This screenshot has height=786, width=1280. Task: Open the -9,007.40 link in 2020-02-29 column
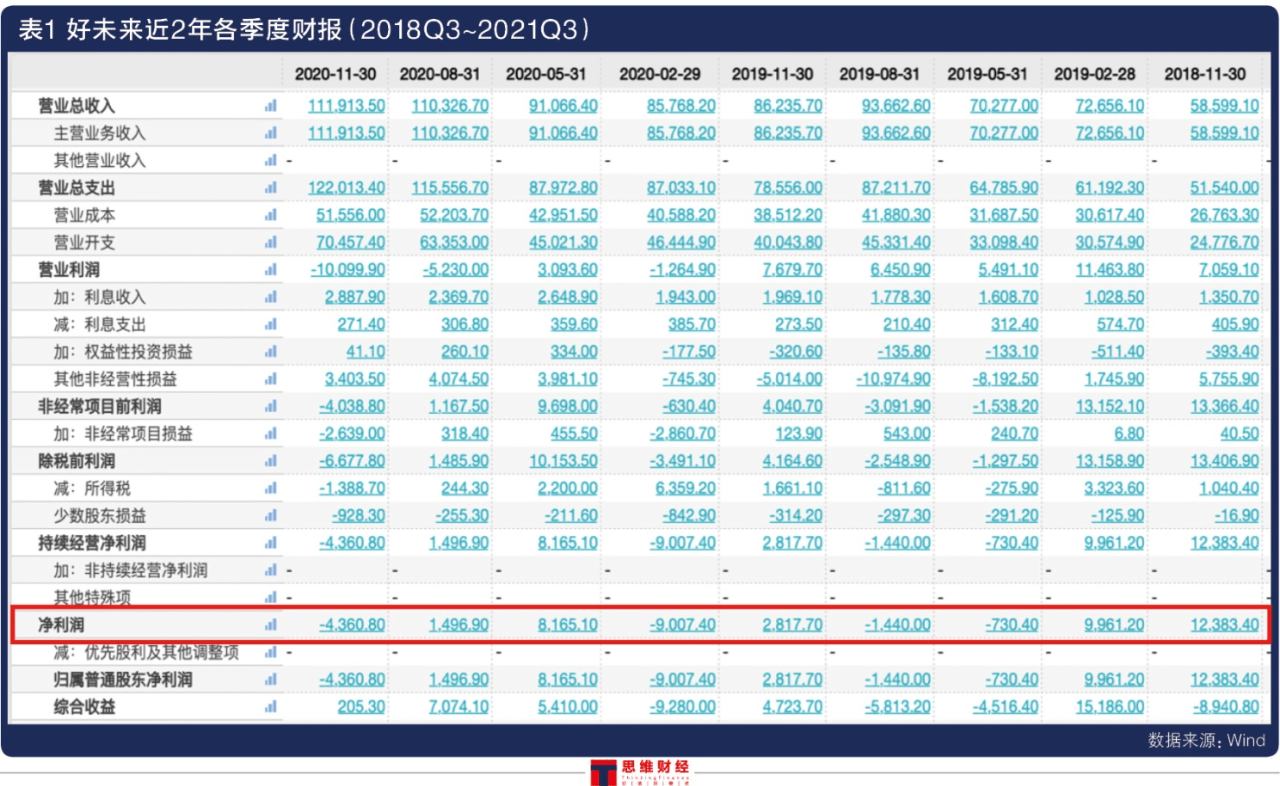click(676, 622)
